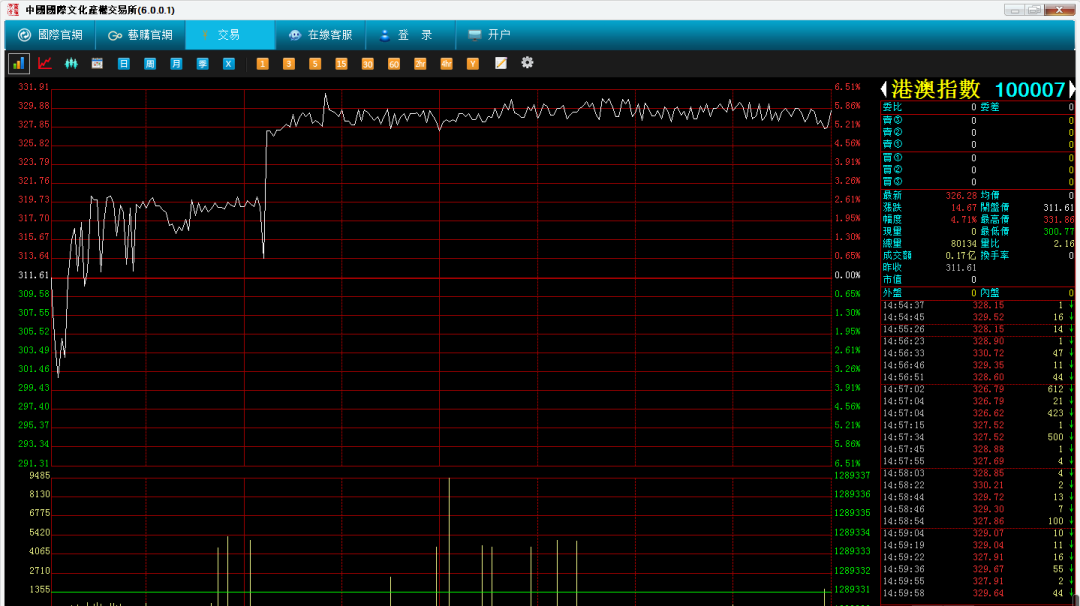Click the lowest price 300.77

(x=1059, y=231)
